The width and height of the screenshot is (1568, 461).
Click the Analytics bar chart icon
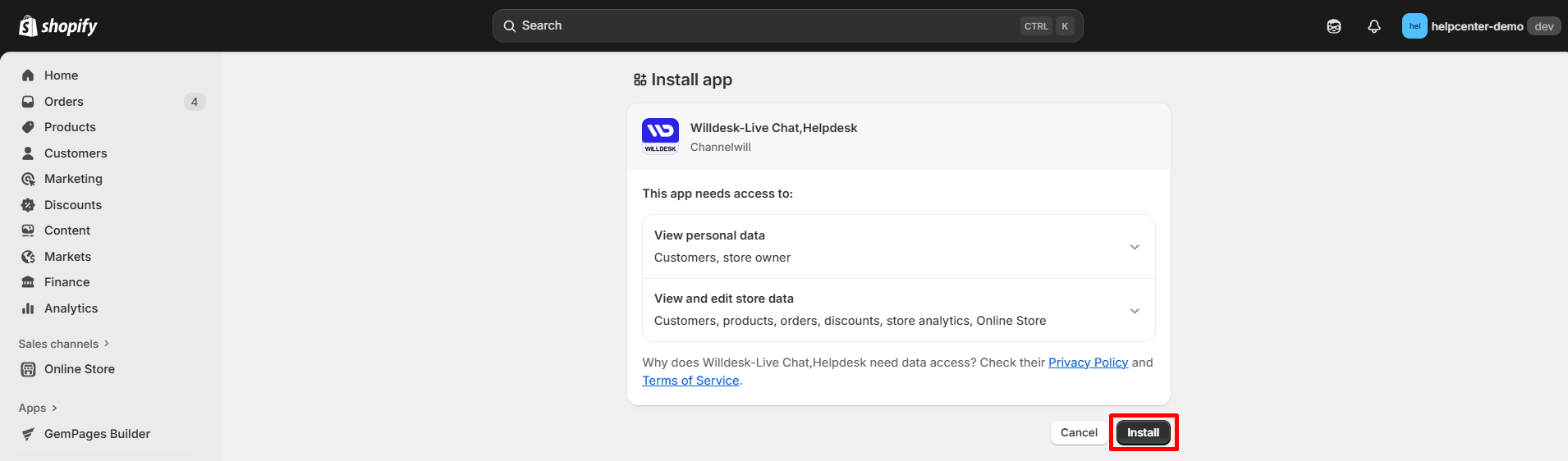coord(28,308)
